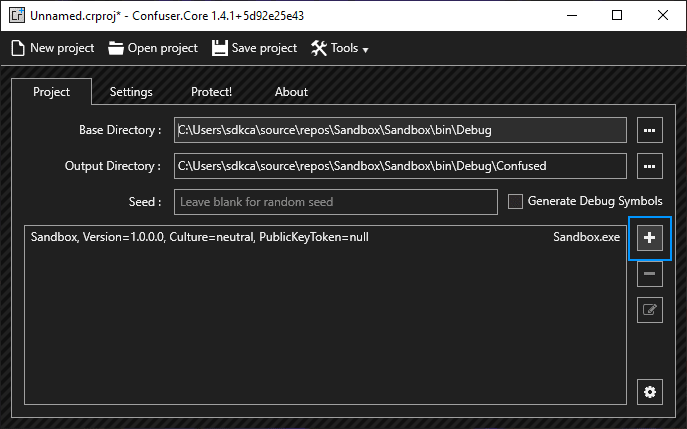Screen dimensions: 687x429
Task: Maximize the Confuser.Core window
Action: [x=617, y=16]
